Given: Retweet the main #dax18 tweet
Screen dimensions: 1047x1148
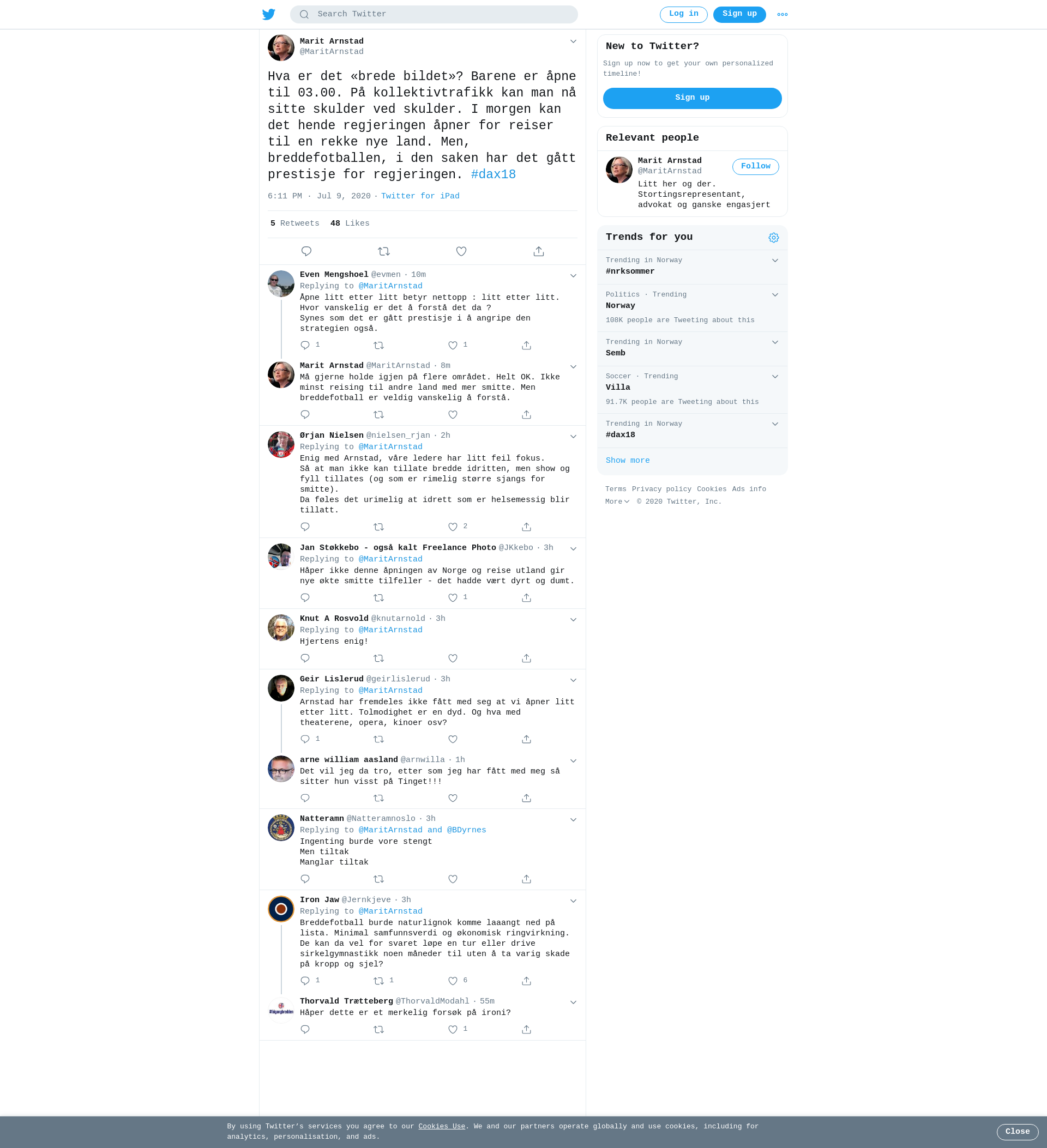Looking at the screenshot, I should coord(383,251).
